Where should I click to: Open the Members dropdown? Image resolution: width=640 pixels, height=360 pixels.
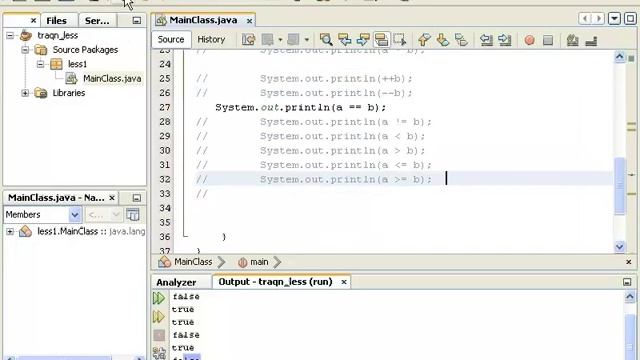pos(75,214)
